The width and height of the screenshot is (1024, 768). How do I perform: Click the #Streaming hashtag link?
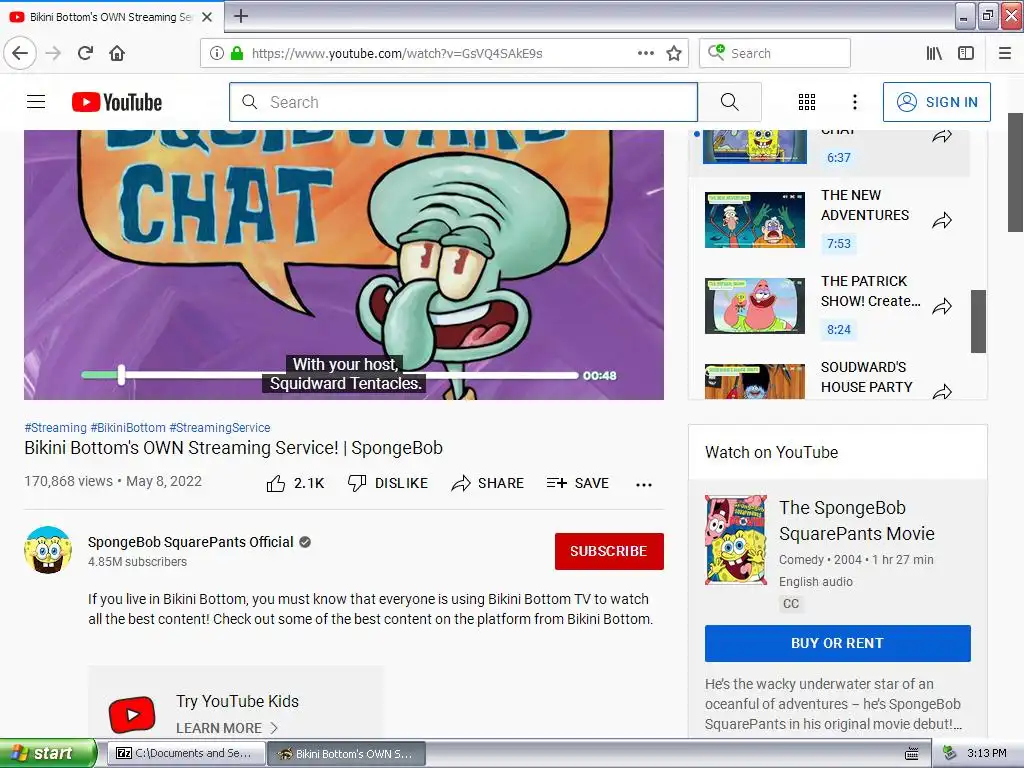56,428
